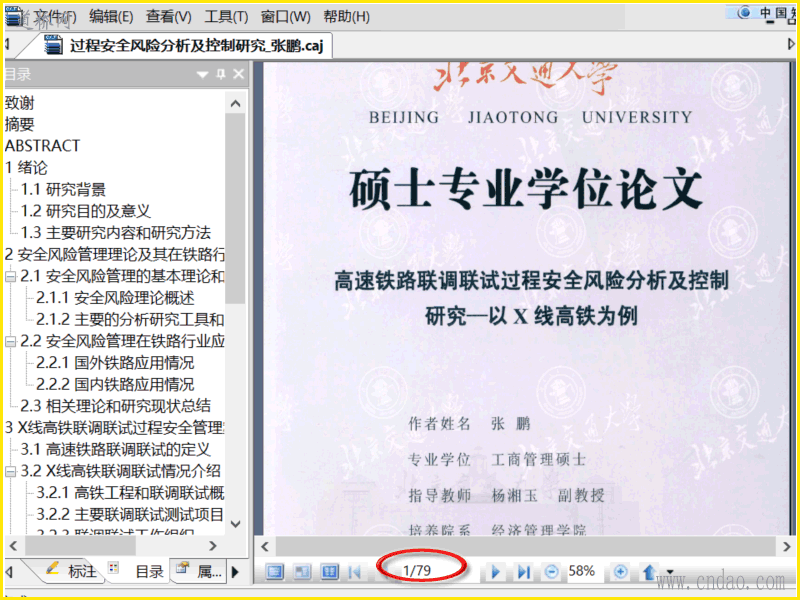Go to chapter 1 绪论
Screen dimensions: 800x600
[x=26, y=167]
